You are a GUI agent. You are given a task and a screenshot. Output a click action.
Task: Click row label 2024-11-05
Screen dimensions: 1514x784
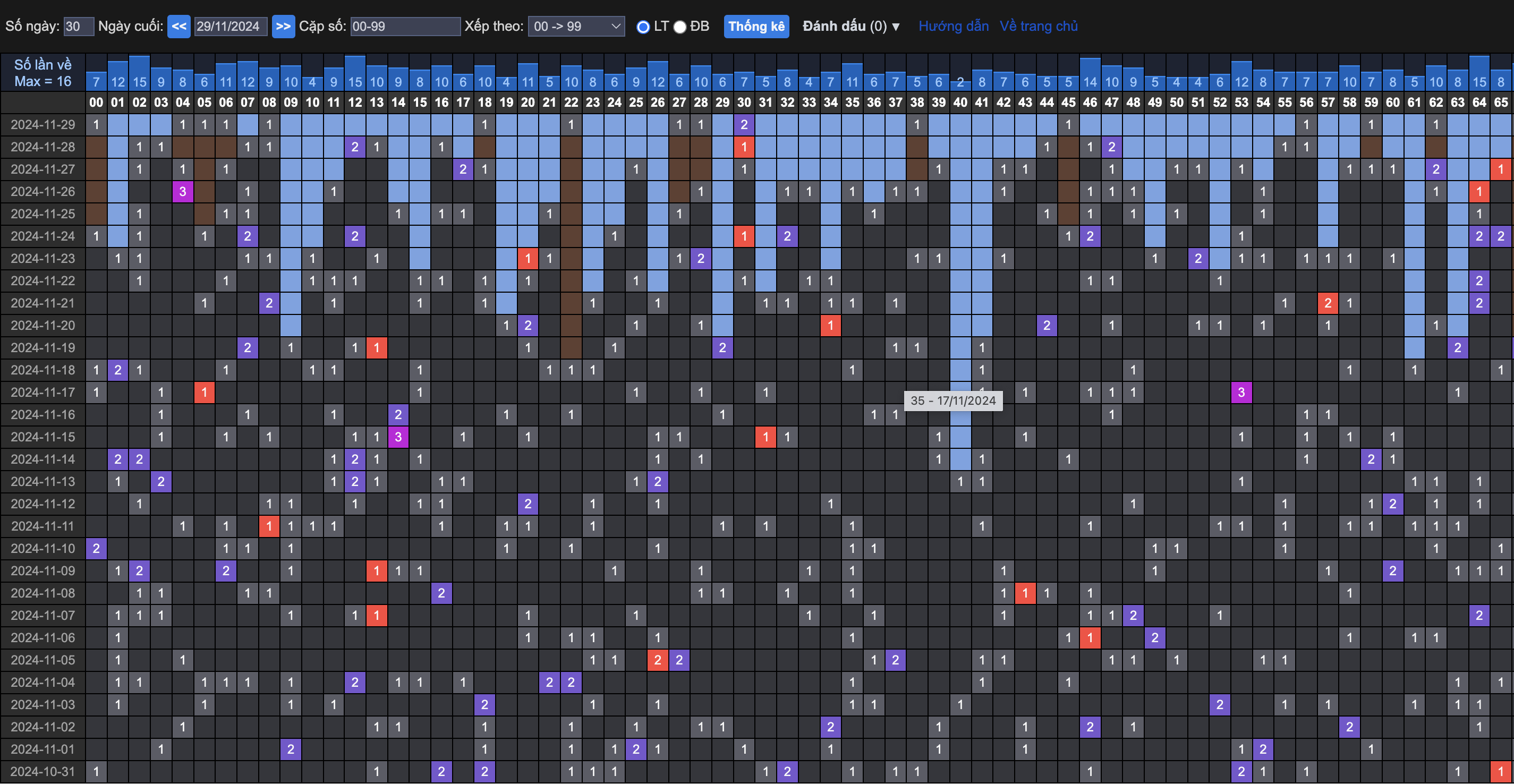pyautogui.click(x=43, y=660)
